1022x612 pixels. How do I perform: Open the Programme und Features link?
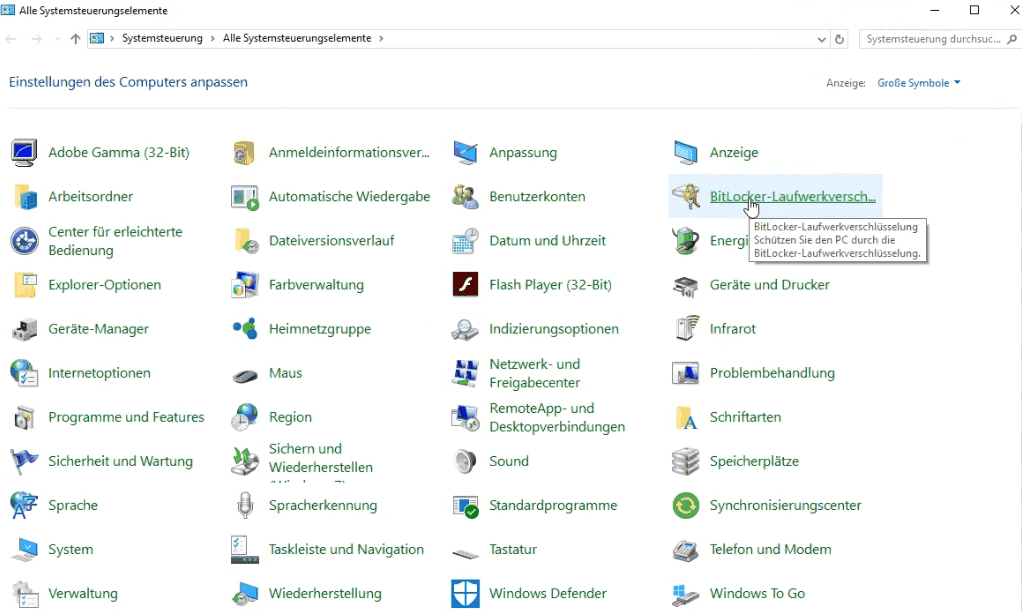[x=126, y=417]
